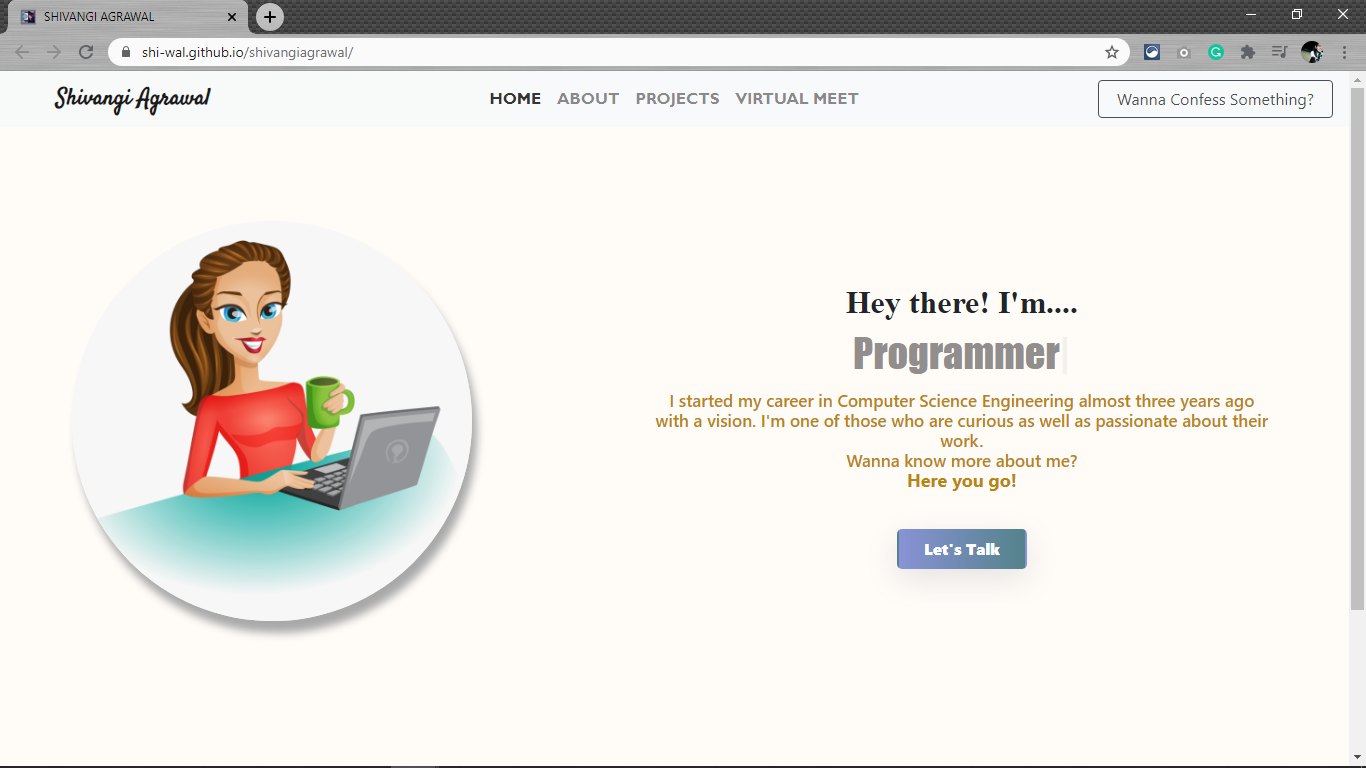Image resolution: width=1366 pixels, height=768 pixels.
Task: Click the Grammarly extension icon
Action: tap(1216, 52)
